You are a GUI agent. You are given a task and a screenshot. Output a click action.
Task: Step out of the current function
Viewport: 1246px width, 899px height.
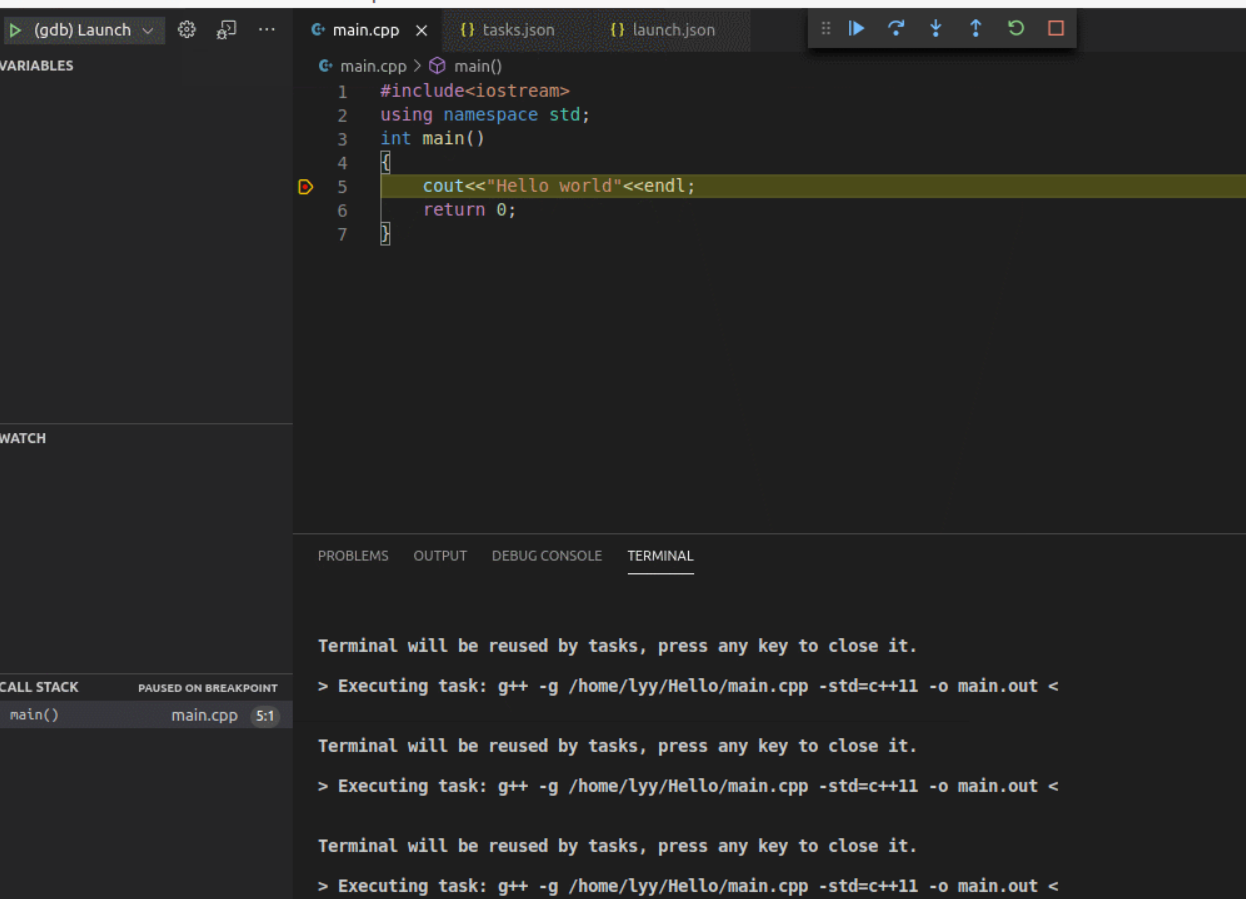pos(976,29)
